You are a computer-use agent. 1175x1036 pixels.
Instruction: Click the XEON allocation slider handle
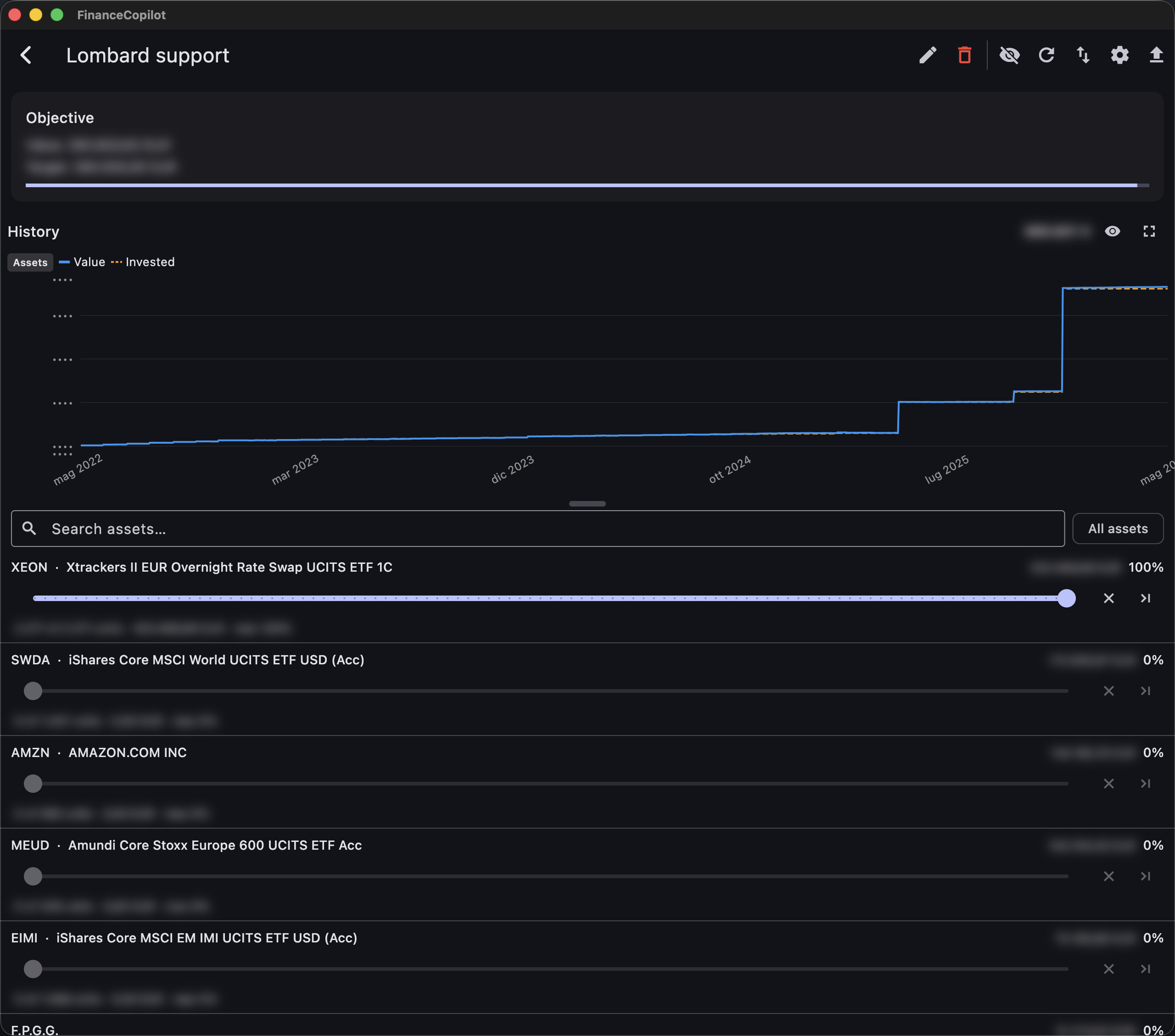1066,598
